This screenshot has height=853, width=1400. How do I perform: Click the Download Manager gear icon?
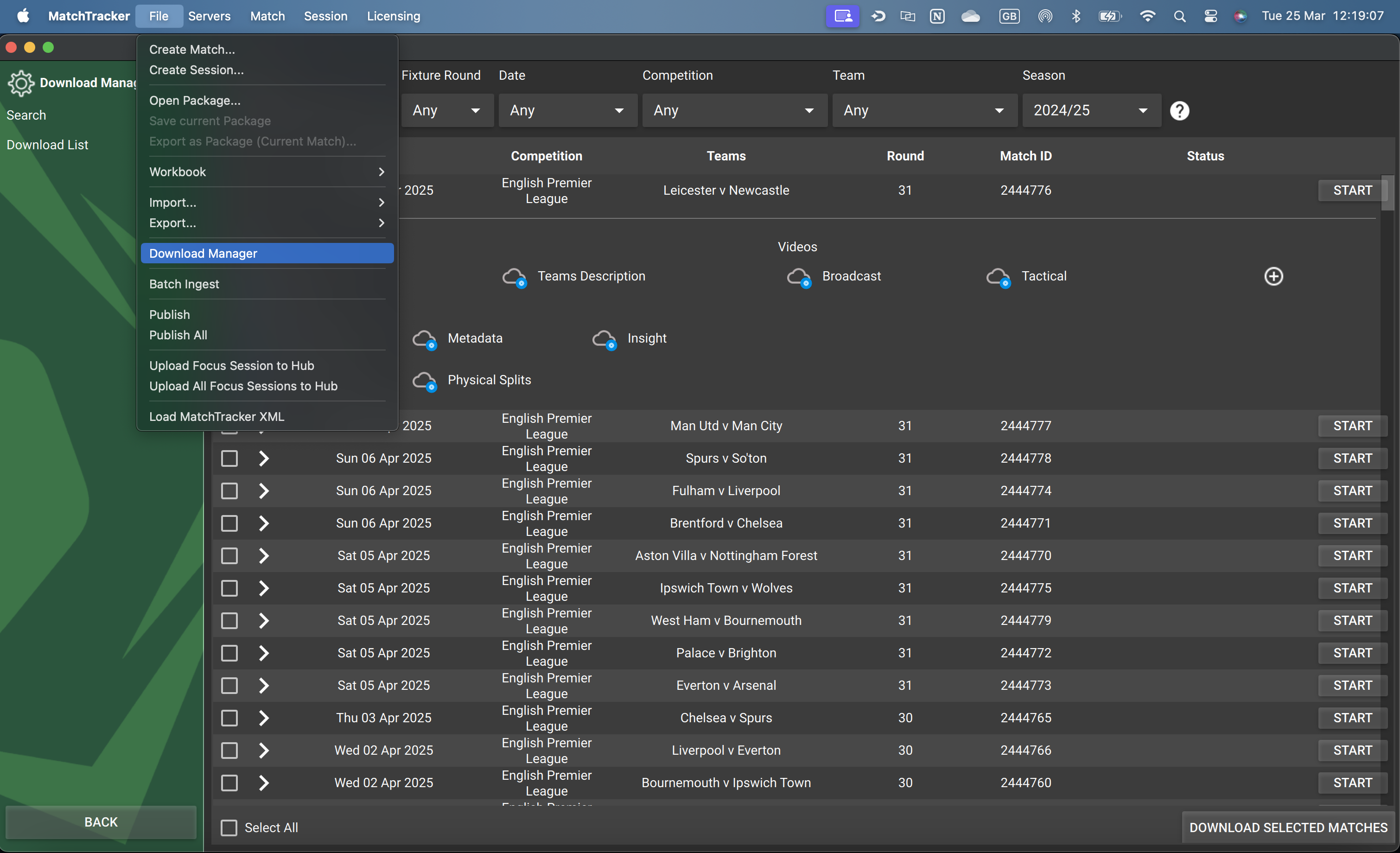click(21, 83)
